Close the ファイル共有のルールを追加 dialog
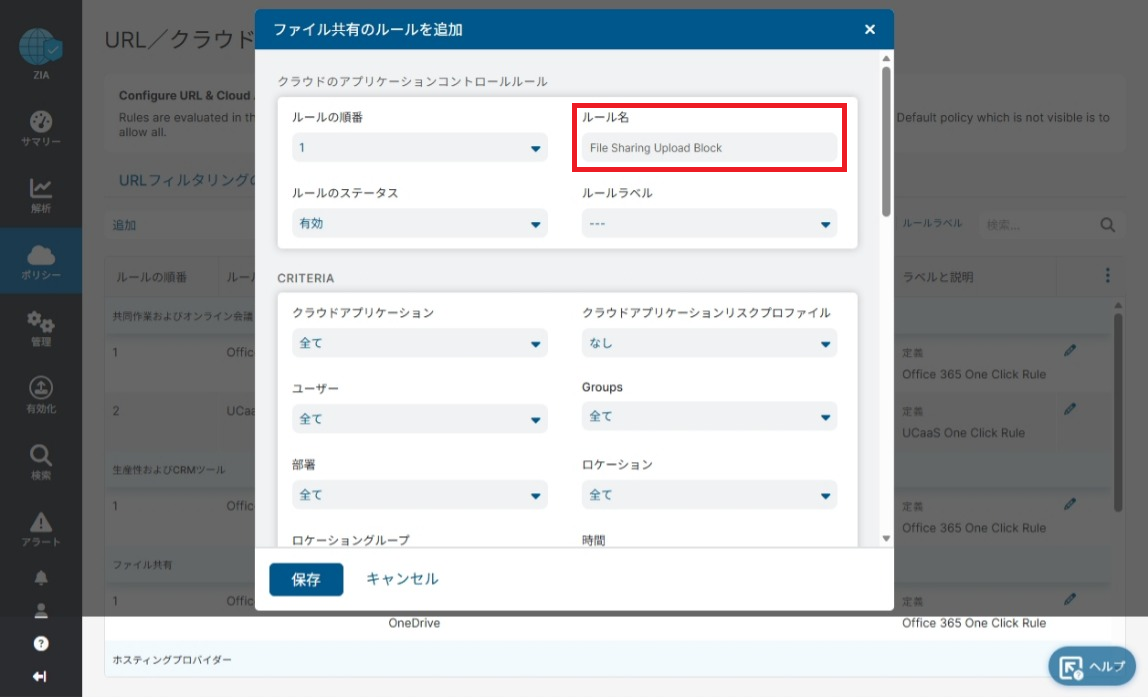Viewport: 1148px width, 697px height. (x=870, y=30)
